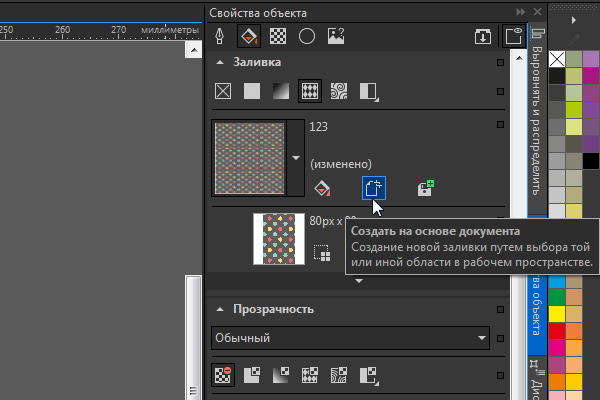
Task: Select the Uniform fill type
Action: (x=252, y=93)
